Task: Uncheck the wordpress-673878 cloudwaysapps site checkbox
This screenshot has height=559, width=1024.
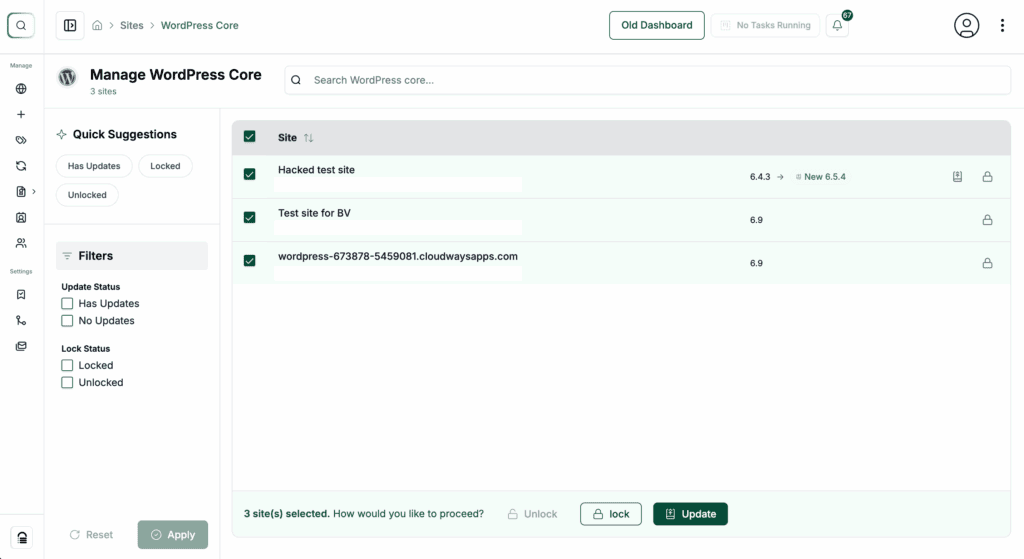Action: point(249,261)
